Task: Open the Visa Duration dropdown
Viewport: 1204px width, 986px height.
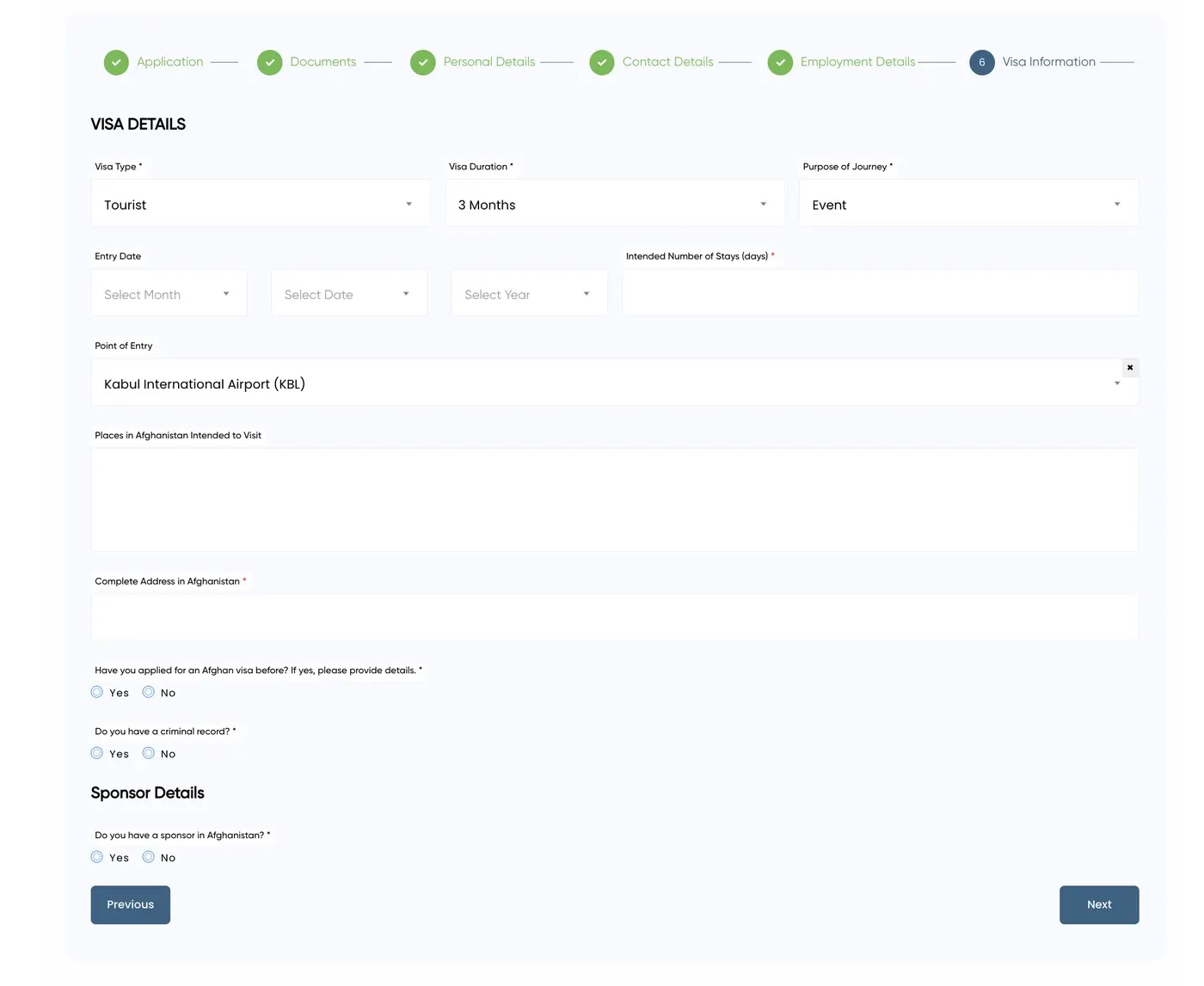Action: (x=615, y=204)
